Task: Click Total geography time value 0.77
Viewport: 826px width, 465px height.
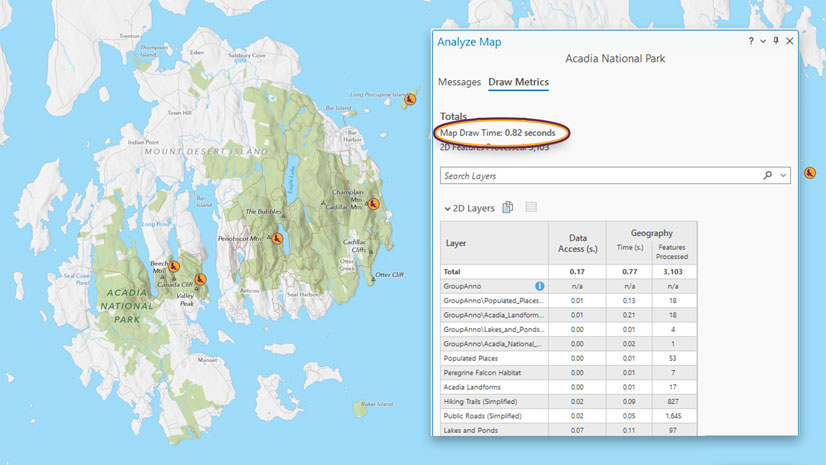Action: 629,272
